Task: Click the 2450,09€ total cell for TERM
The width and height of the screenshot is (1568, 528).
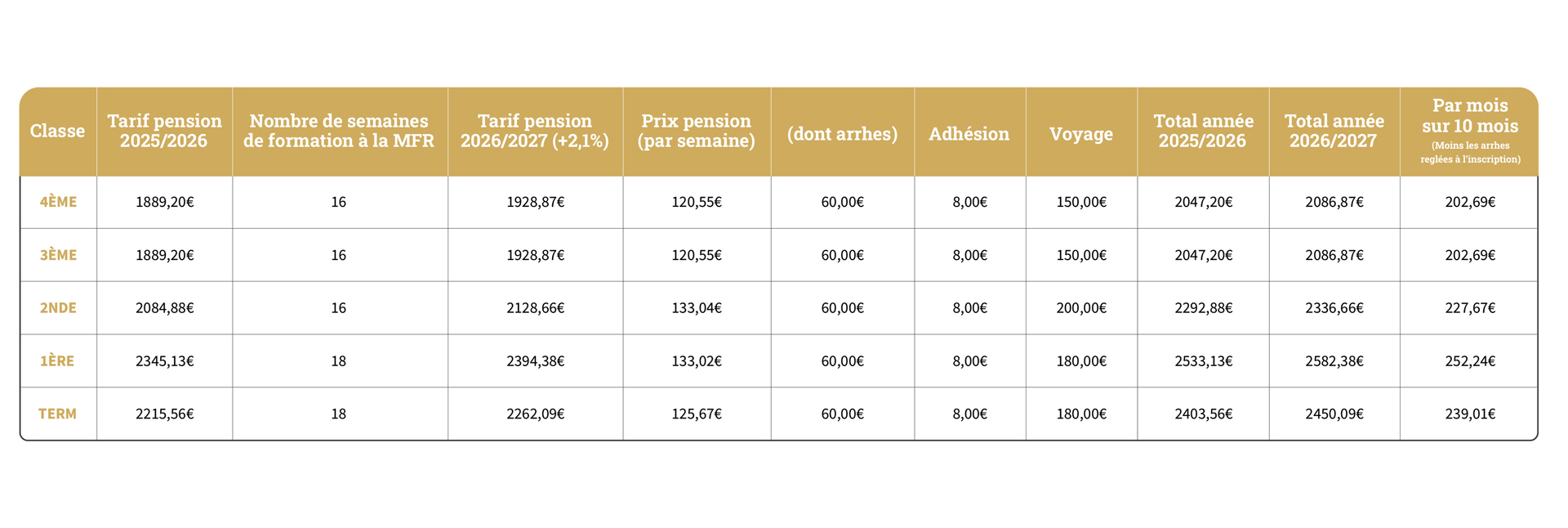Action: point(1334,414)
